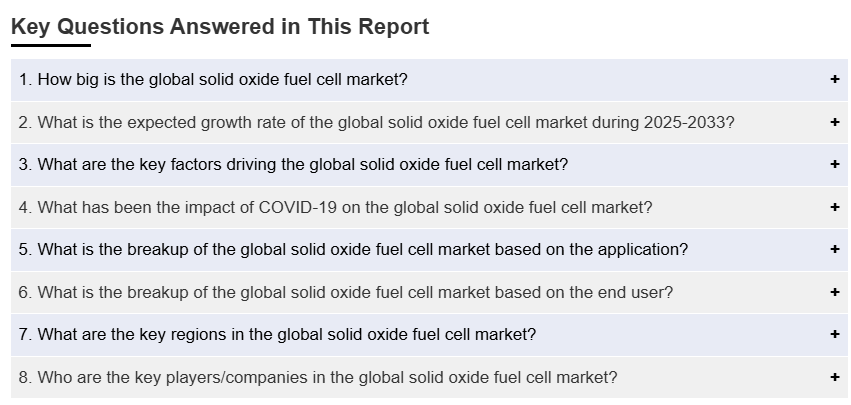
Task: Click the 'Key Questions Answered in This Report' heading
Action: [x=220, y=27]
